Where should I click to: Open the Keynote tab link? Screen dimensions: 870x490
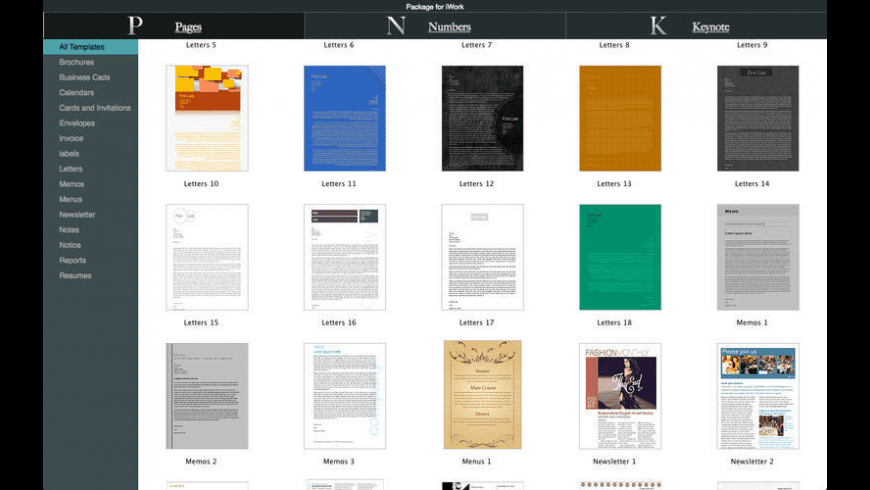pyautogui.click(x=711, y=27)
